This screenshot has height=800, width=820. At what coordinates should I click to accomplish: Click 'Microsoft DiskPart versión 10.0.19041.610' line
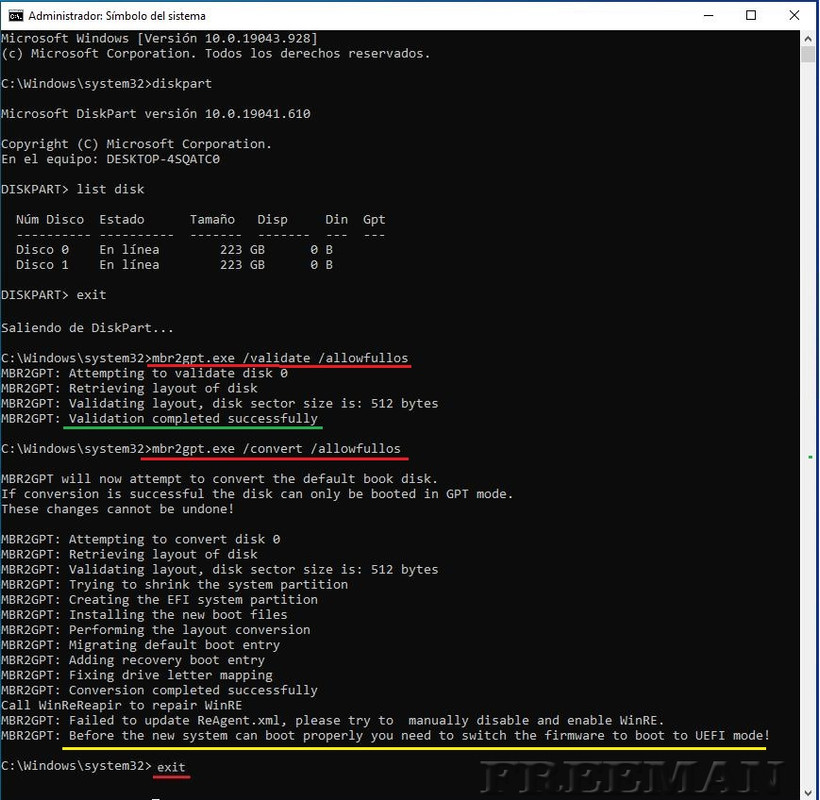coord(156,113)
